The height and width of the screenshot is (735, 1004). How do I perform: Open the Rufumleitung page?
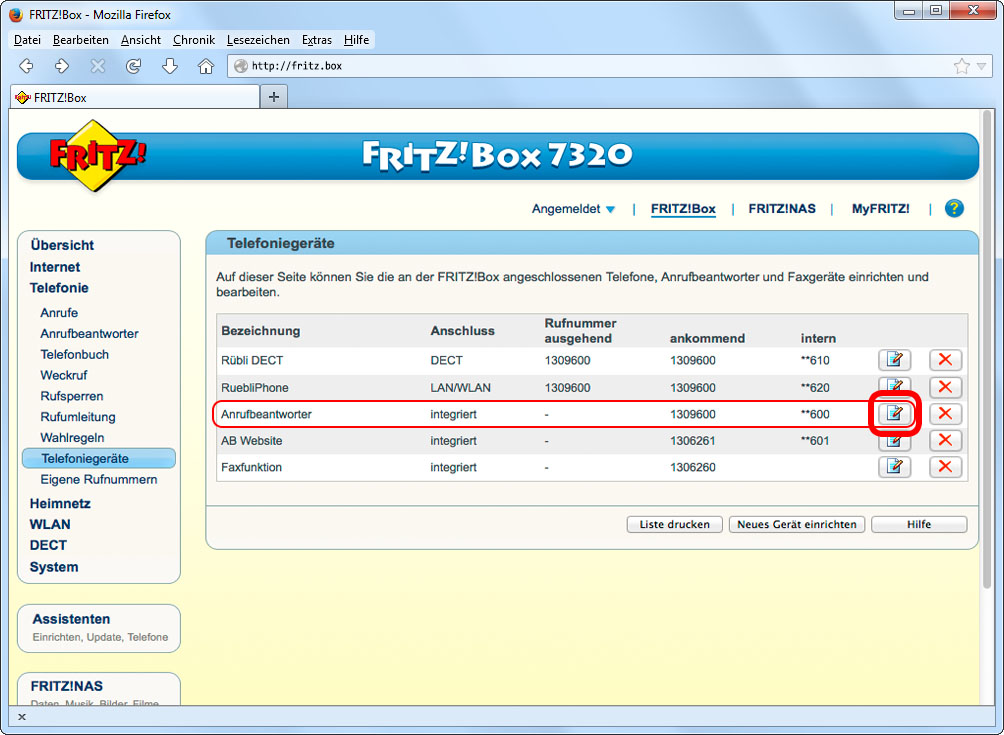(77, 417)
